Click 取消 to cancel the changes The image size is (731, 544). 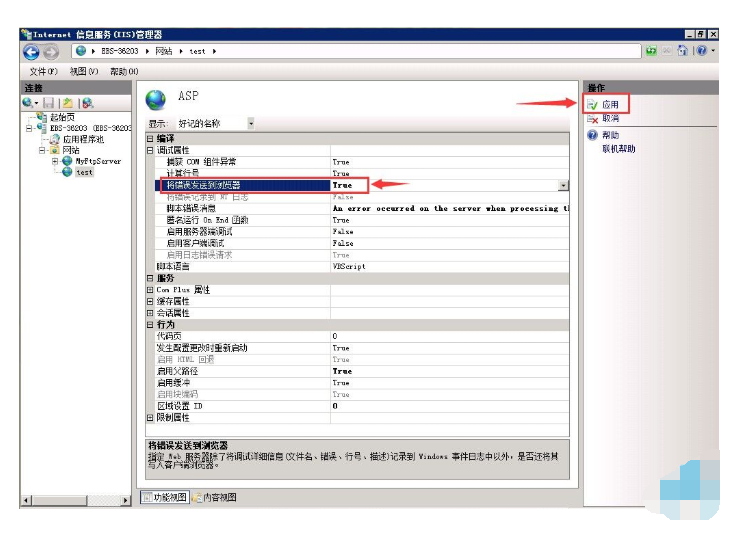pos(610,118)
